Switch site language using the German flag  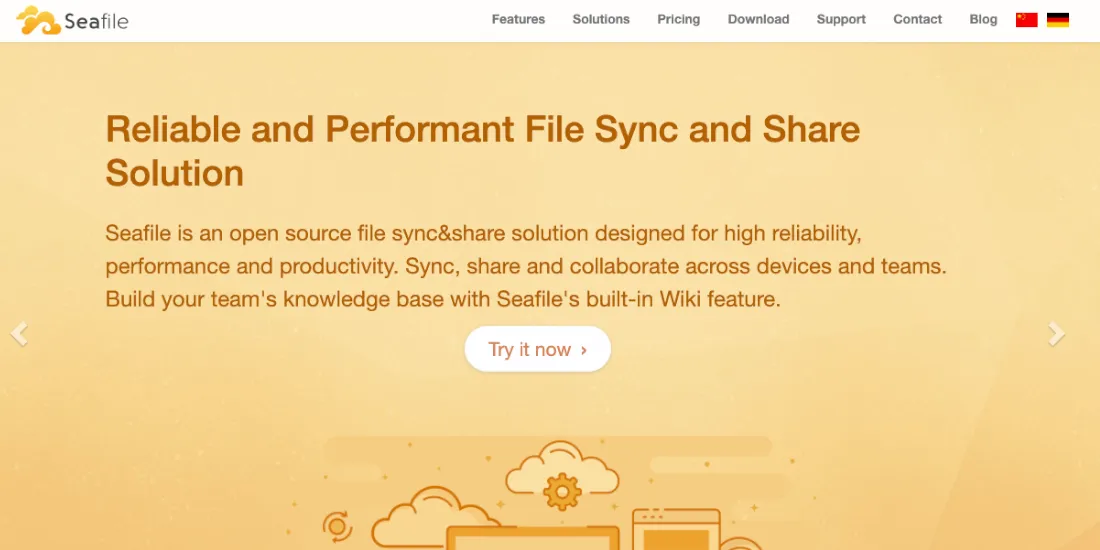pos(1057,20)
